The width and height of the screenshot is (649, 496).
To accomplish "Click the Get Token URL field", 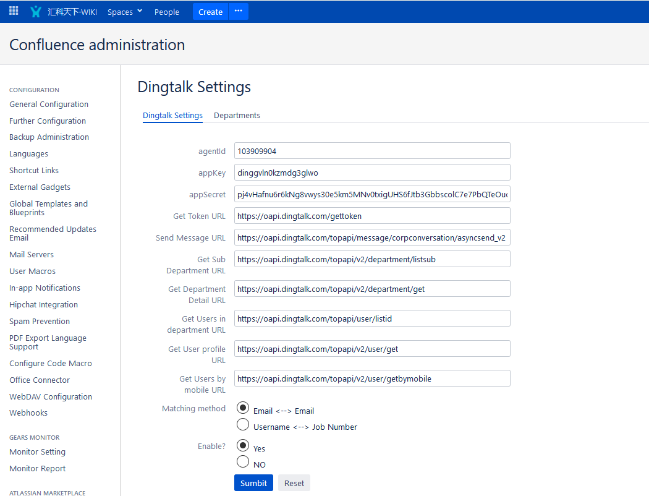I will coord(372,216).
